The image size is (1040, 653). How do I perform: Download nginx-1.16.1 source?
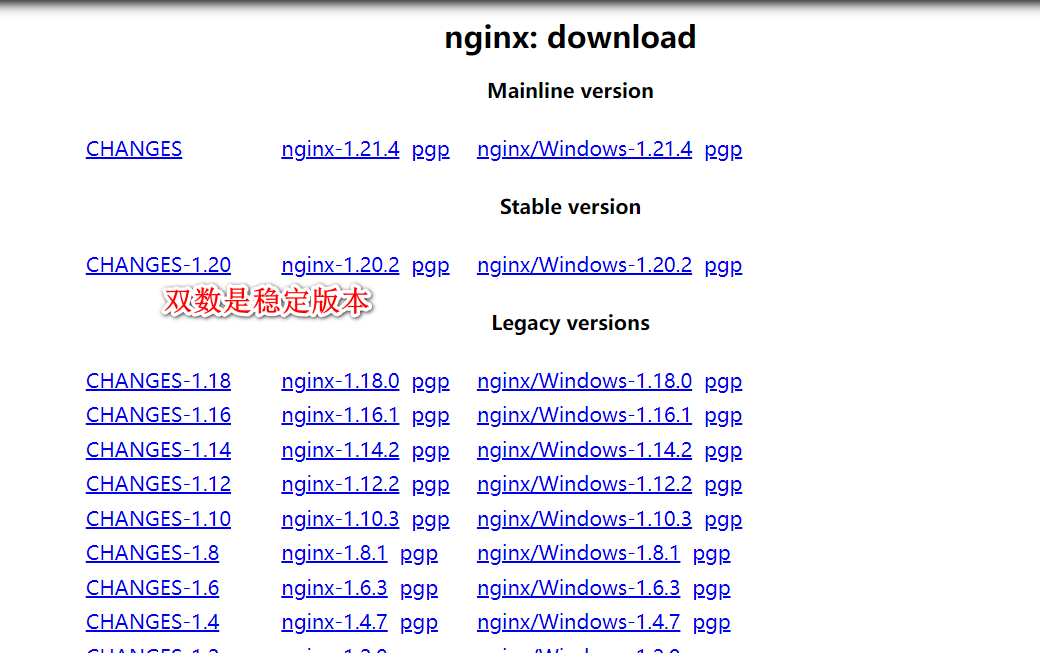340,415
